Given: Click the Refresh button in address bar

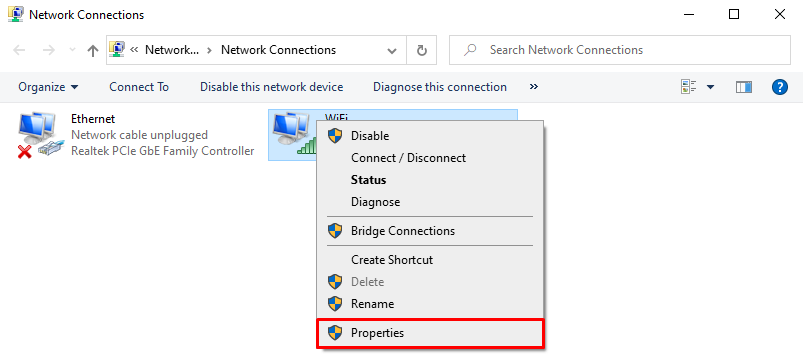Looking at the screenshot, I should (421, 50).
